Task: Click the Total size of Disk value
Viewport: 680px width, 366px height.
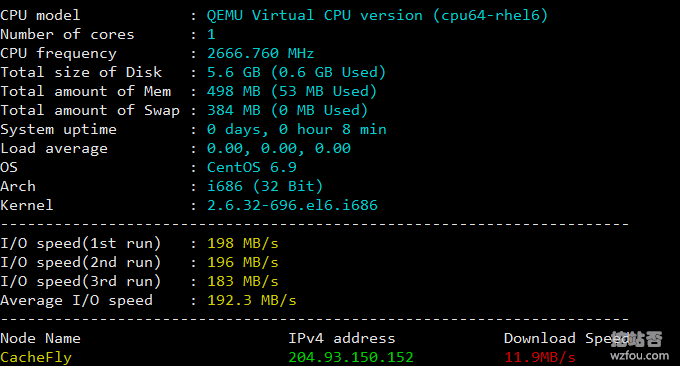Action: (296, 72)
